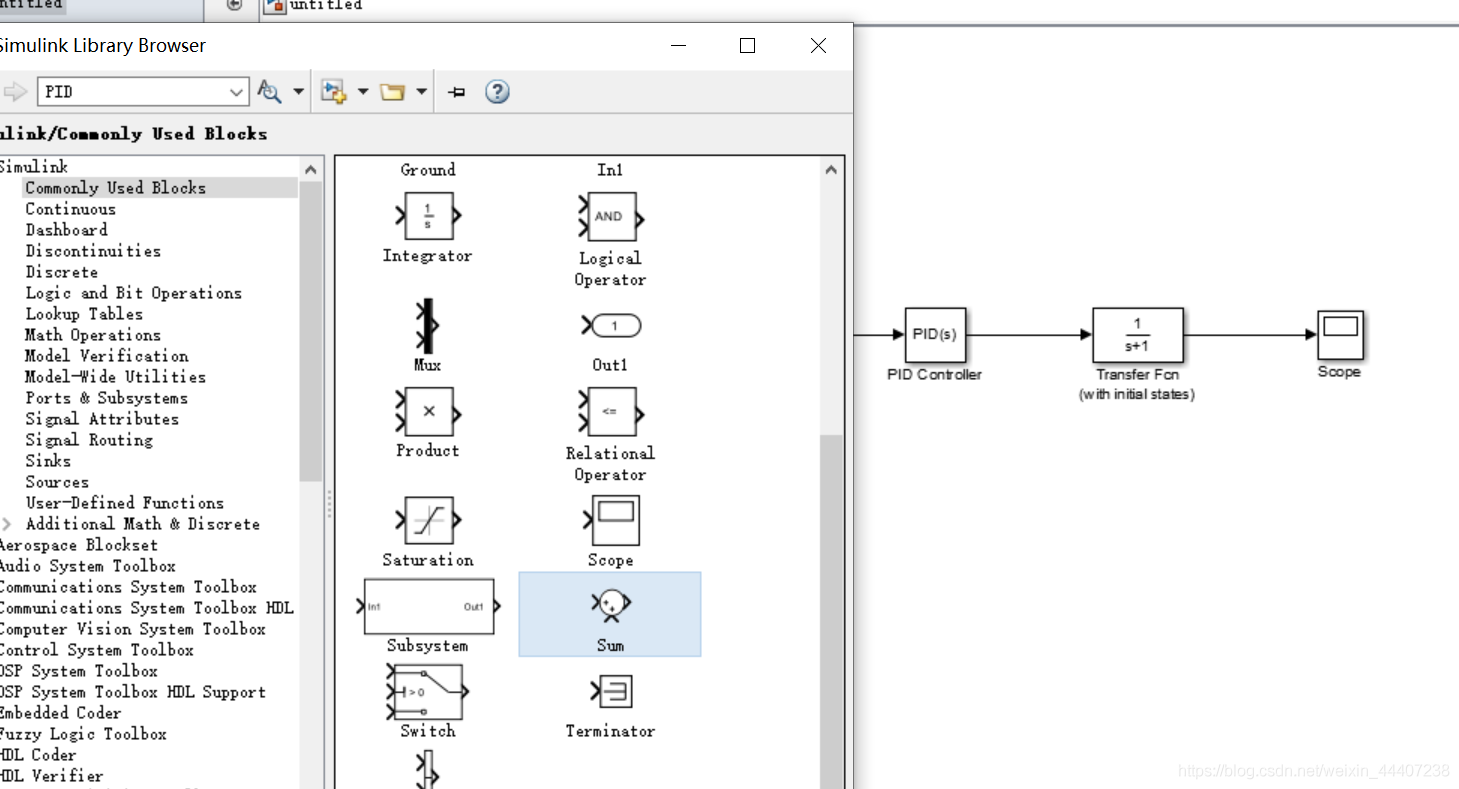The image size is (1459, 789).
Task: Maximize the Simulink Library Browser window
Action: (747, 45)
